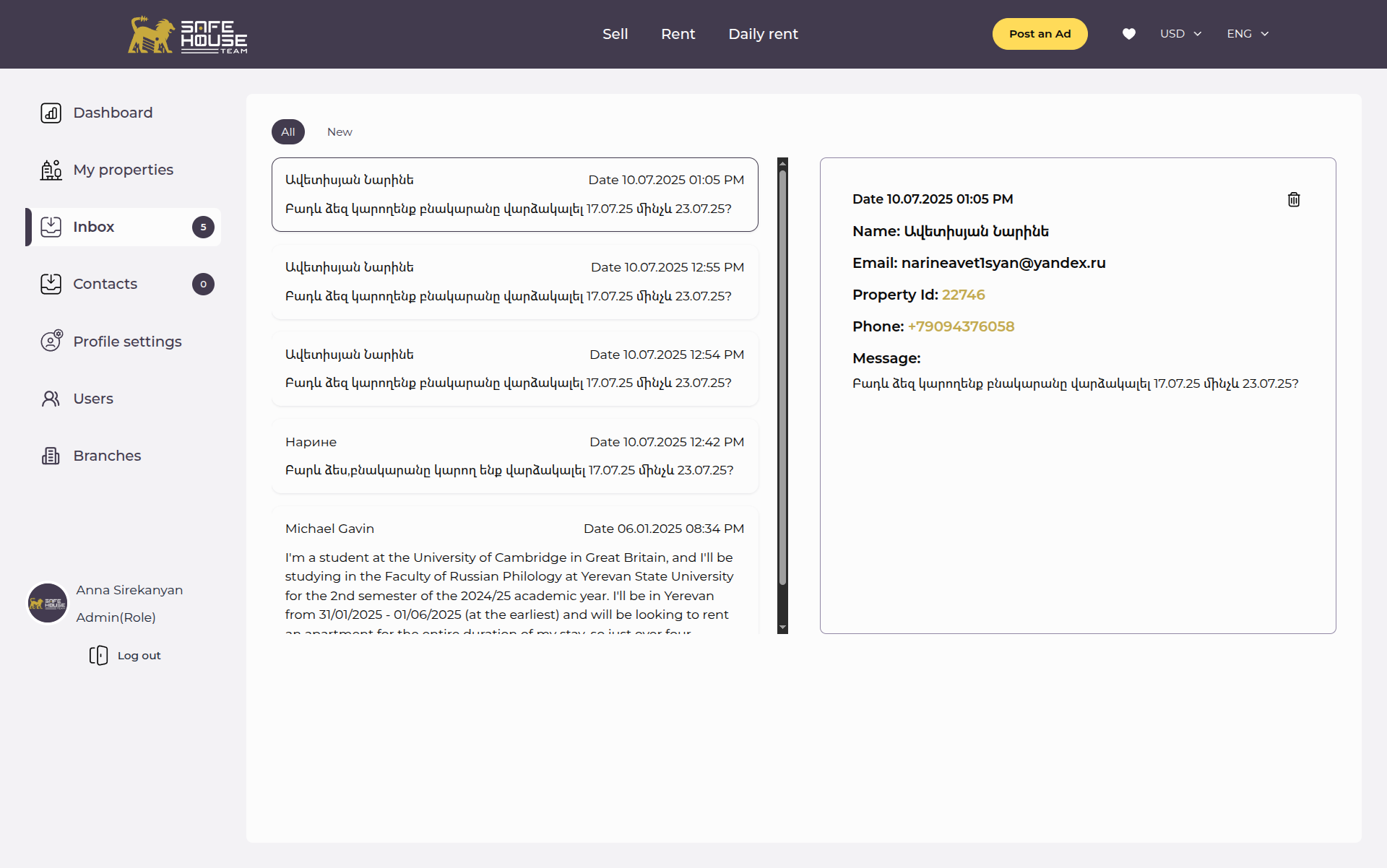Click the Dashboard chart icon
The image size is (1387, 868).
point(51,113)
